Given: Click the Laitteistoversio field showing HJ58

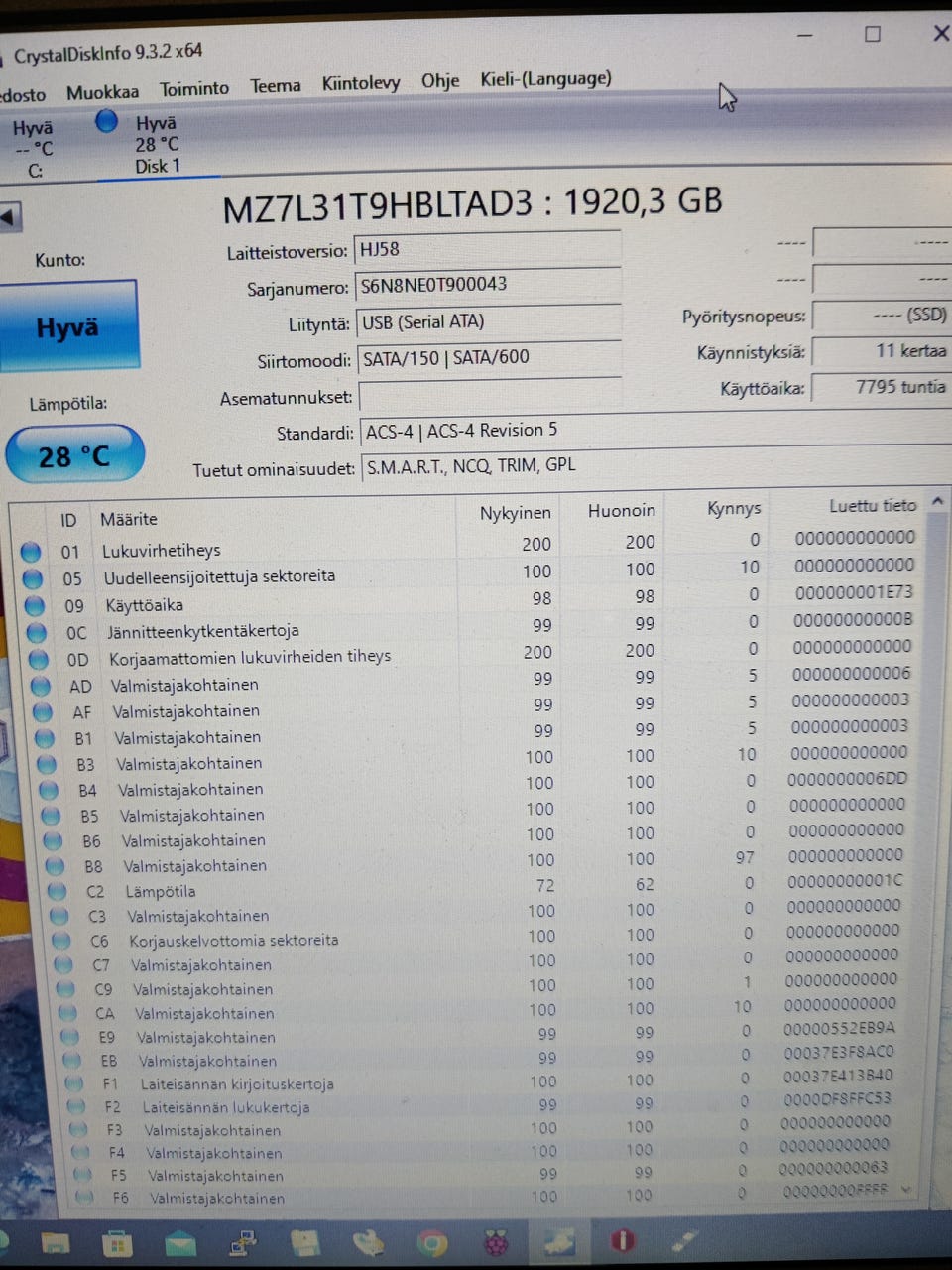Looking at the screenshot, I should (x=487, y=248).
